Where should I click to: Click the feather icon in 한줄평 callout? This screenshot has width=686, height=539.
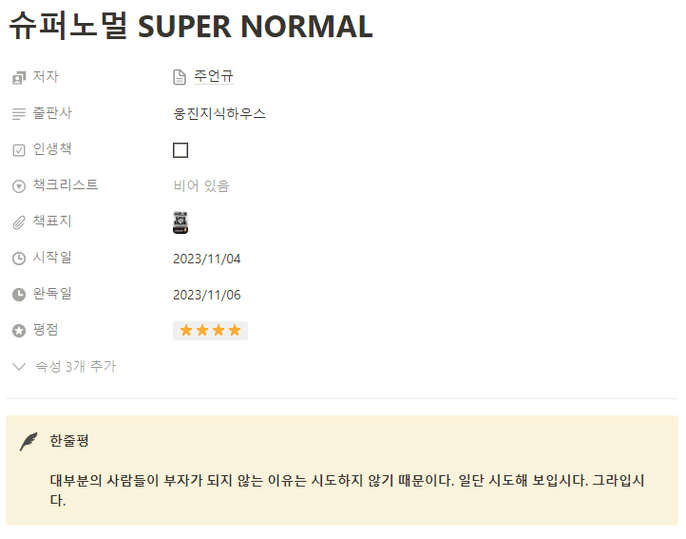click(x=29, y=441)
